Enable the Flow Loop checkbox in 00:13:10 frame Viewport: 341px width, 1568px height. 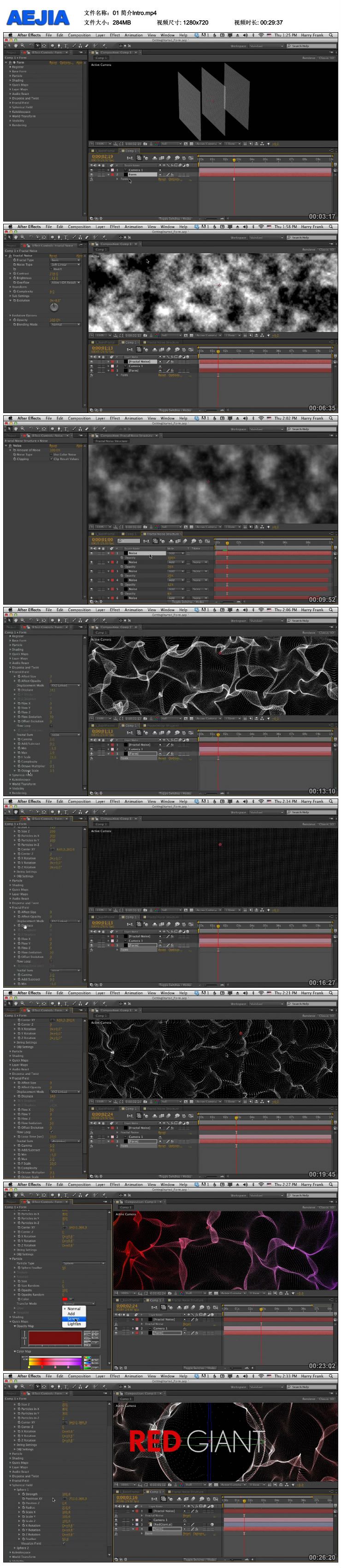pyautogui.click(x=51, y=726)
